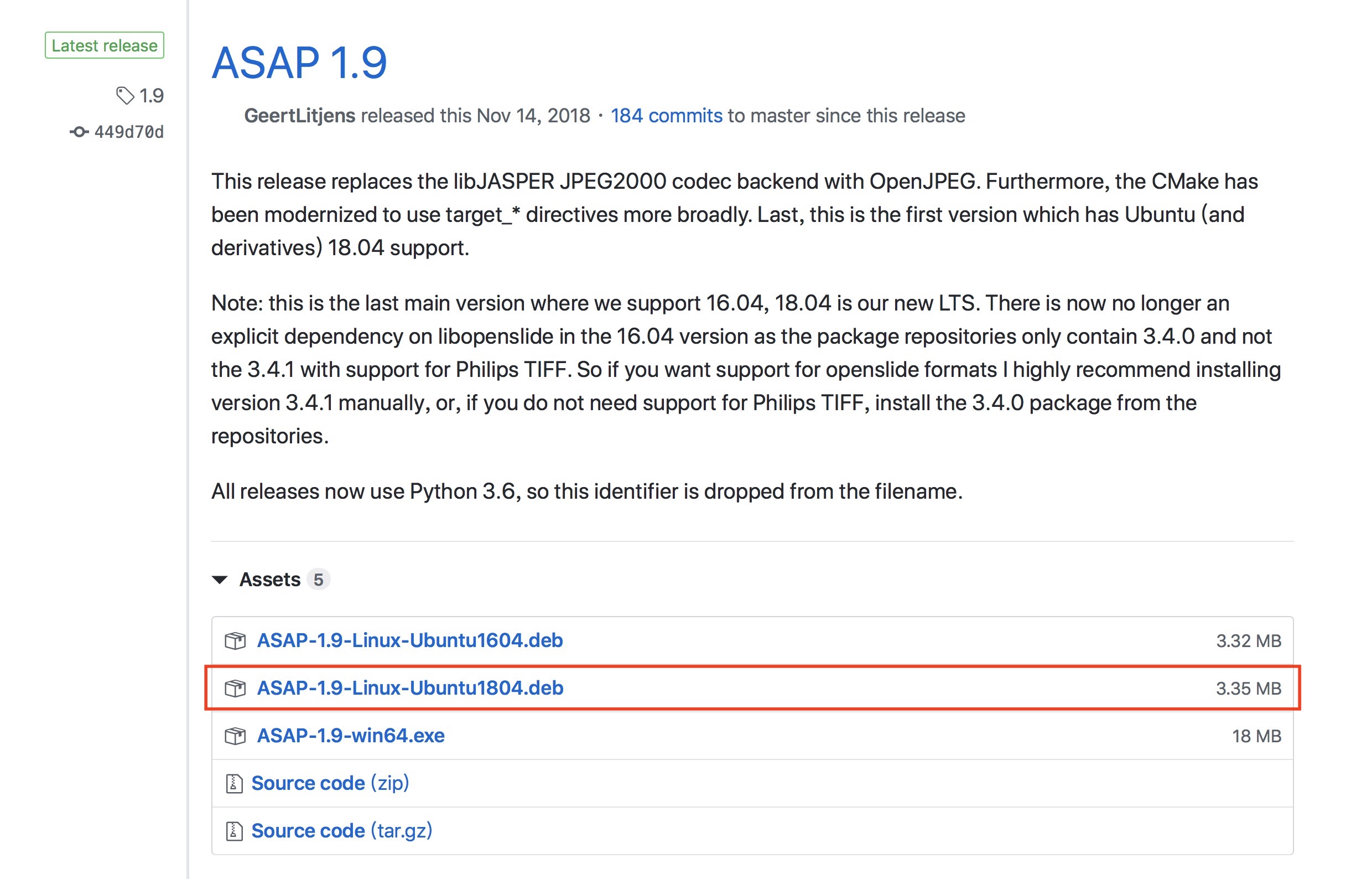
Task: Click the package icon beside ASAP-1.9-Linux-Ubuntu1804.deb
Action: coord(236,689)
